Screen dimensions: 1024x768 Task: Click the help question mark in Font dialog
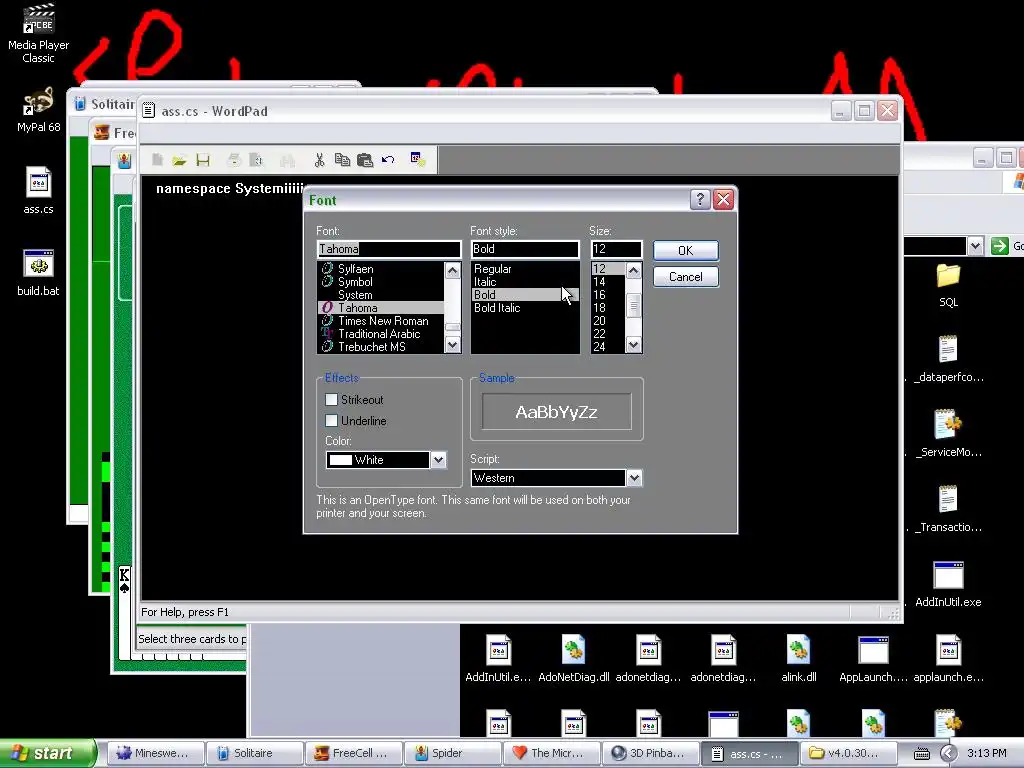tap(700, 200)
